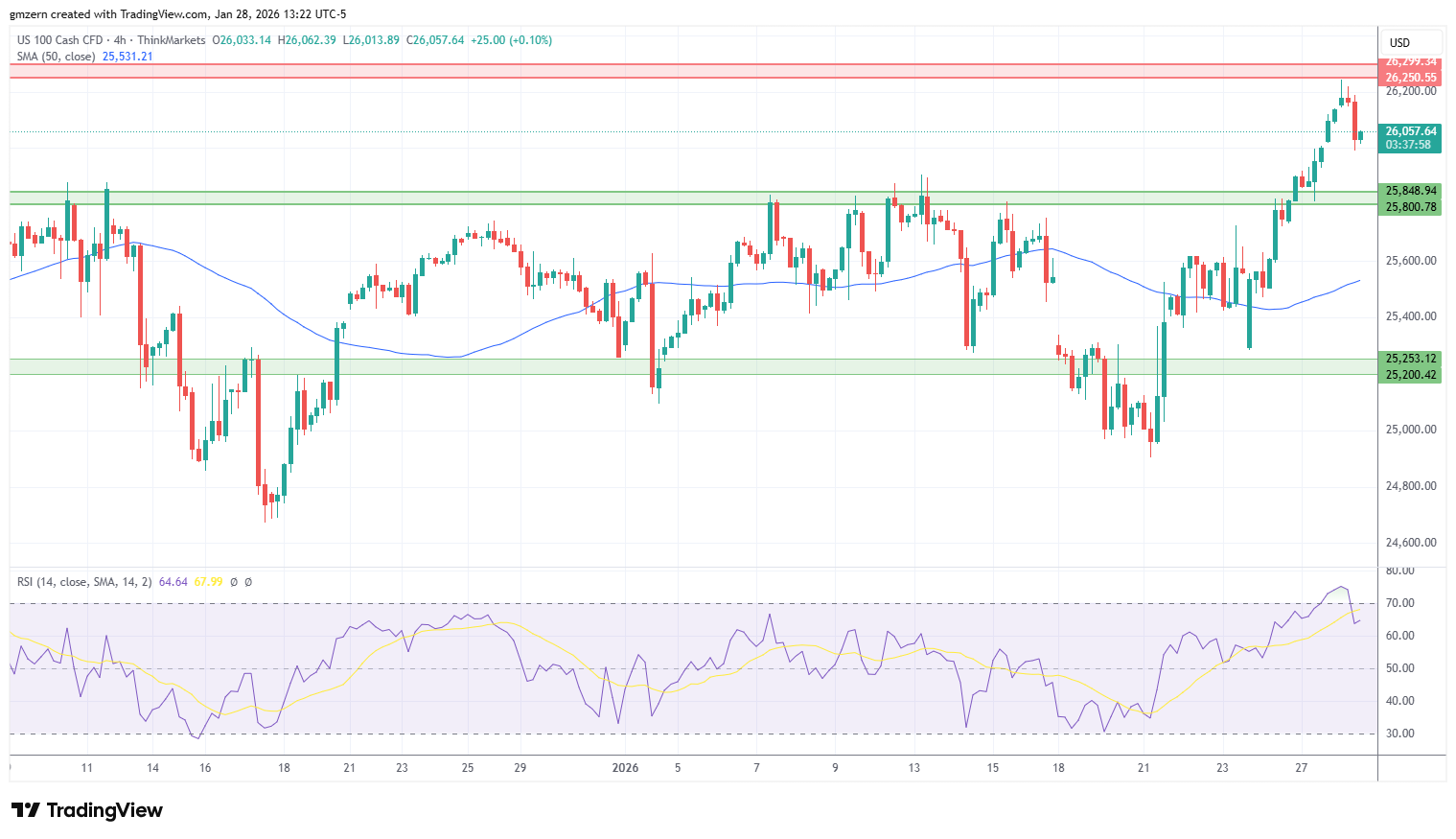Select the RSI (14, close, SMA, 14, 2) label
Image resolution: width=1456 pixels, height=839 pixels.
pyautogui.click(x=84, y=582)
